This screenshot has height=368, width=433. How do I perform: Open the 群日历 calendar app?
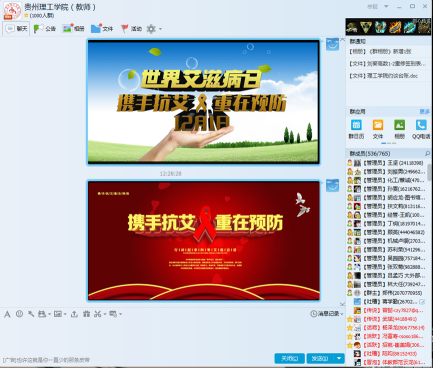[x=356, y=129]
